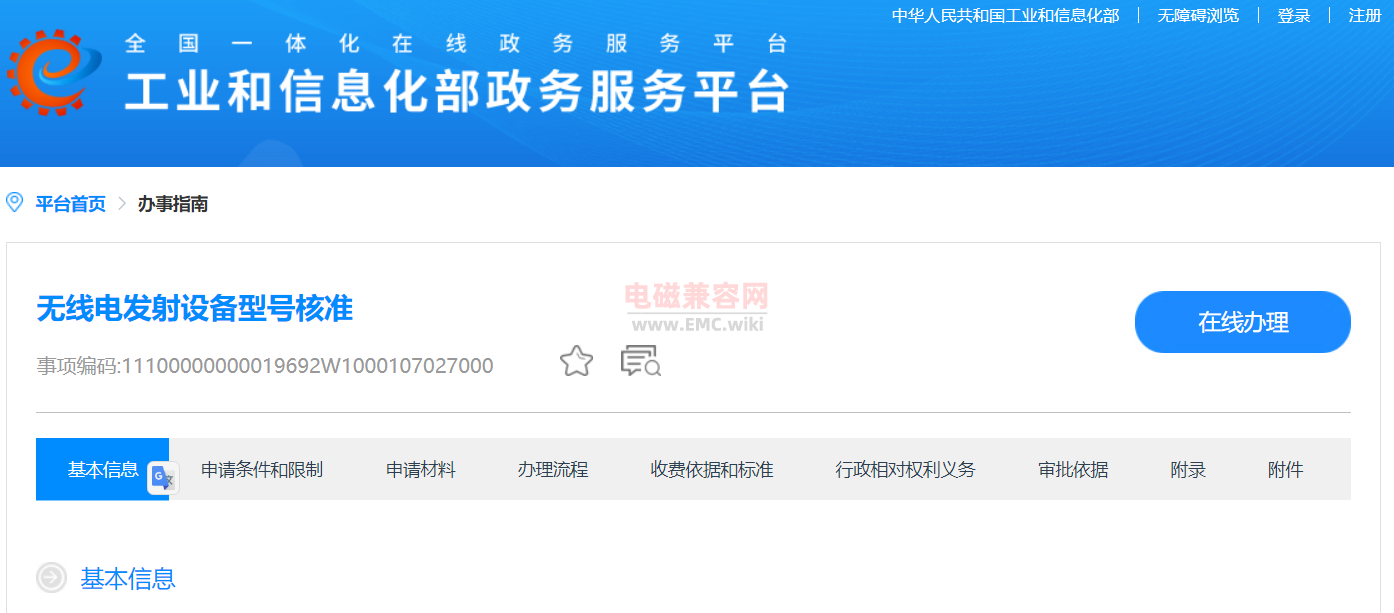Open the 注册 registration link
Viewport: 1394px width, 613px height.
[x=1365, y=15]
